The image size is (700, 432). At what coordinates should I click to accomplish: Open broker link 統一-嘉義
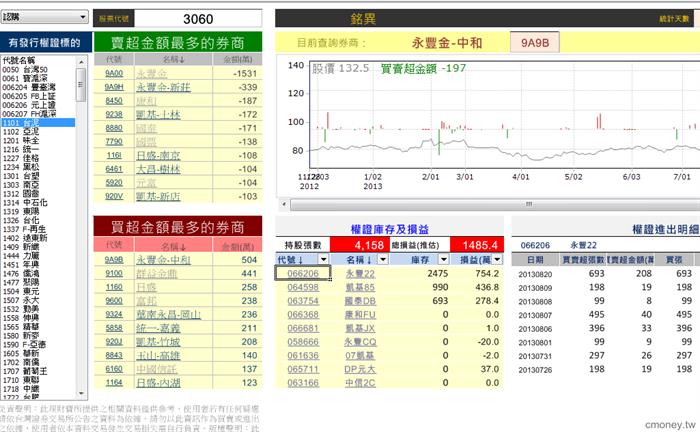pyautogui.click(x=158, y=328)
